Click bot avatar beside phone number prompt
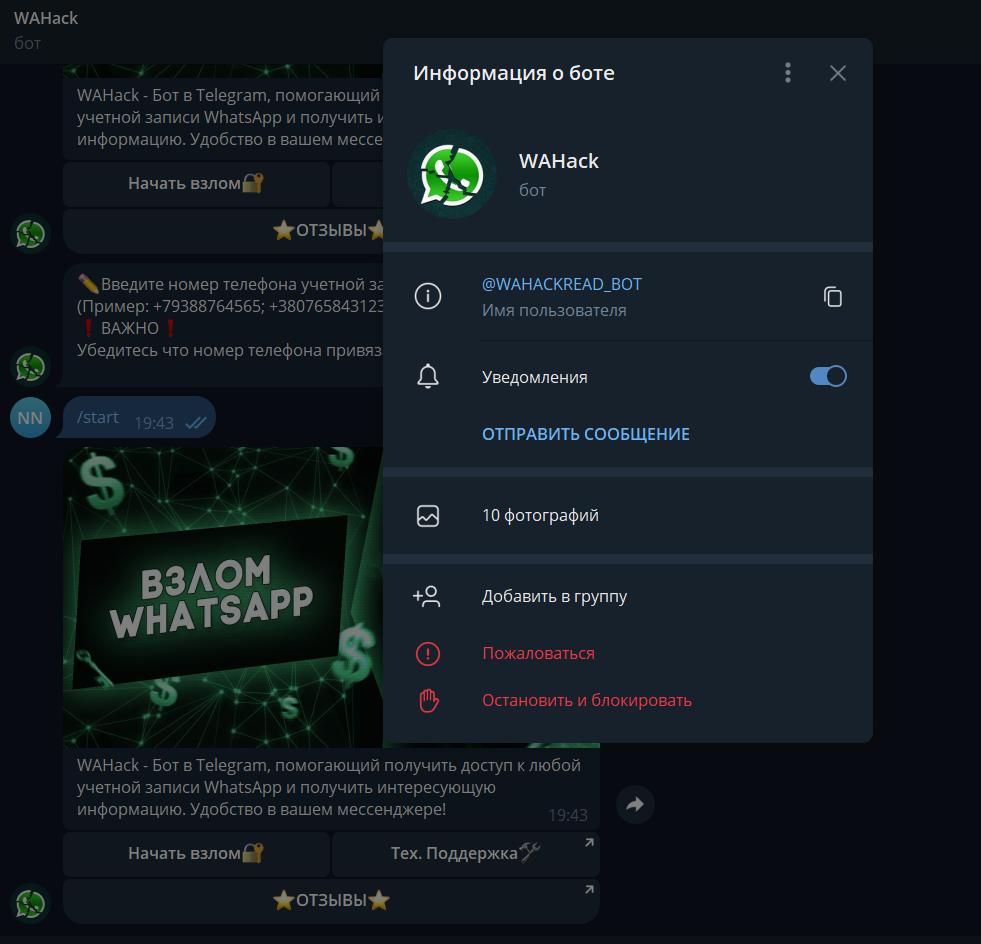Image resolution: width=981 pixels, height=944 pixels. tap(30, 366)
